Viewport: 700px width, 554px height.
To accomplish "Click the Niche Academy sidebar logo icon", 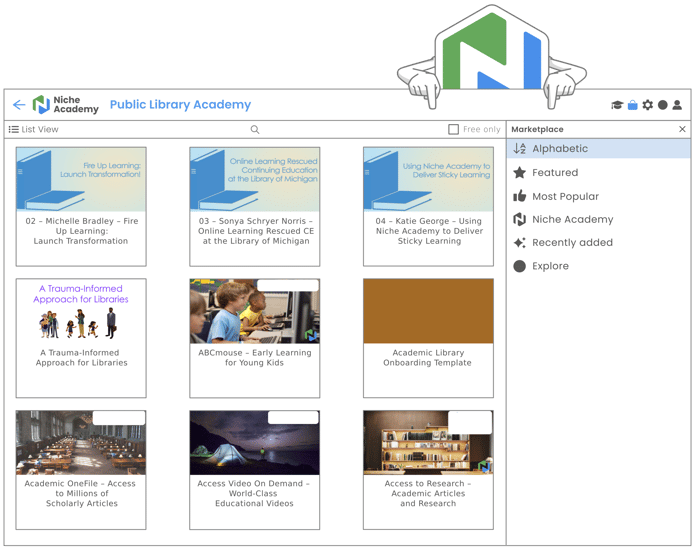I will tap(520, 219).
